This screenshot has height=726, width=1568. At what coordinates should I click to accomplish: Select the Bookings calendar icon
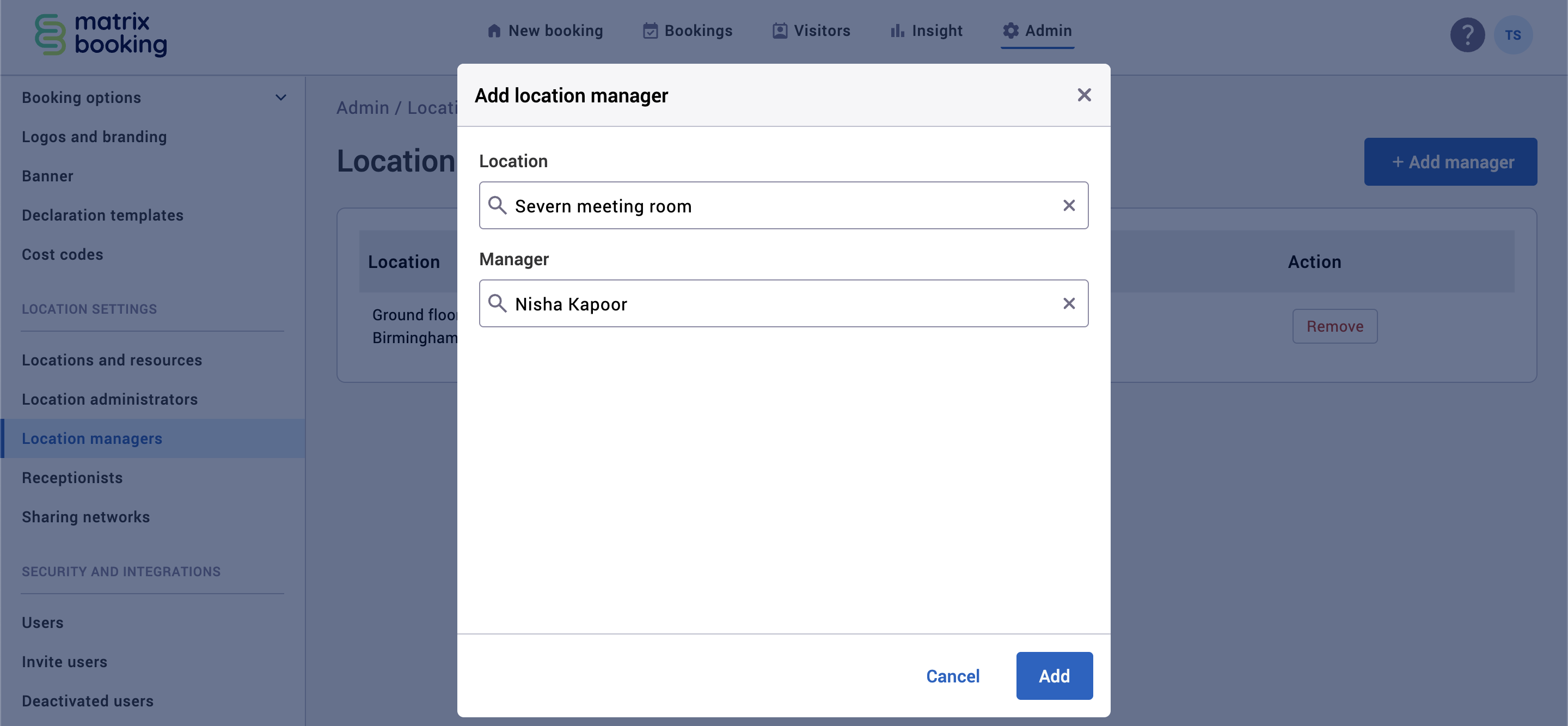[x=650, y=30]
